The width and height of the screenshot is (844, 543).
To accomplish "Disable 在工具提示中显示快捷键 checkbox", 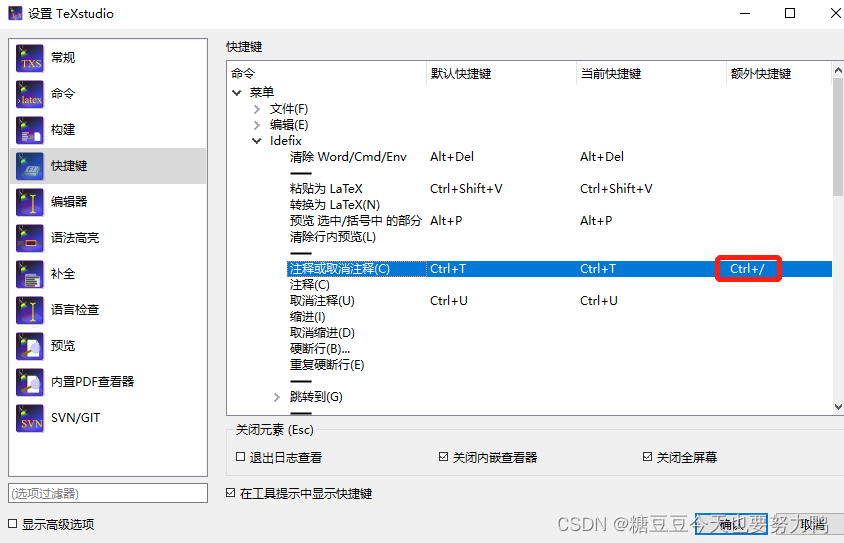I will click(x=230, y=493).
